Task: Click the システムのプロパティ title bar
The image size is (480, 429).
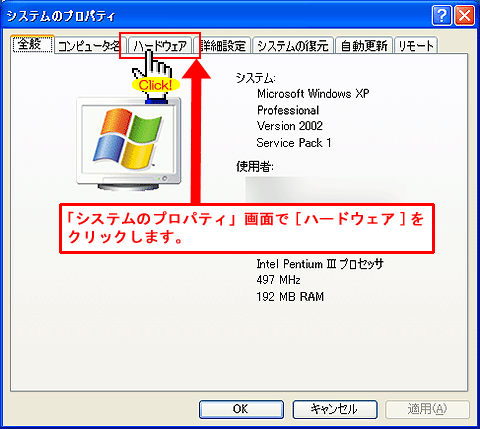Action: [x=217, y=16]
